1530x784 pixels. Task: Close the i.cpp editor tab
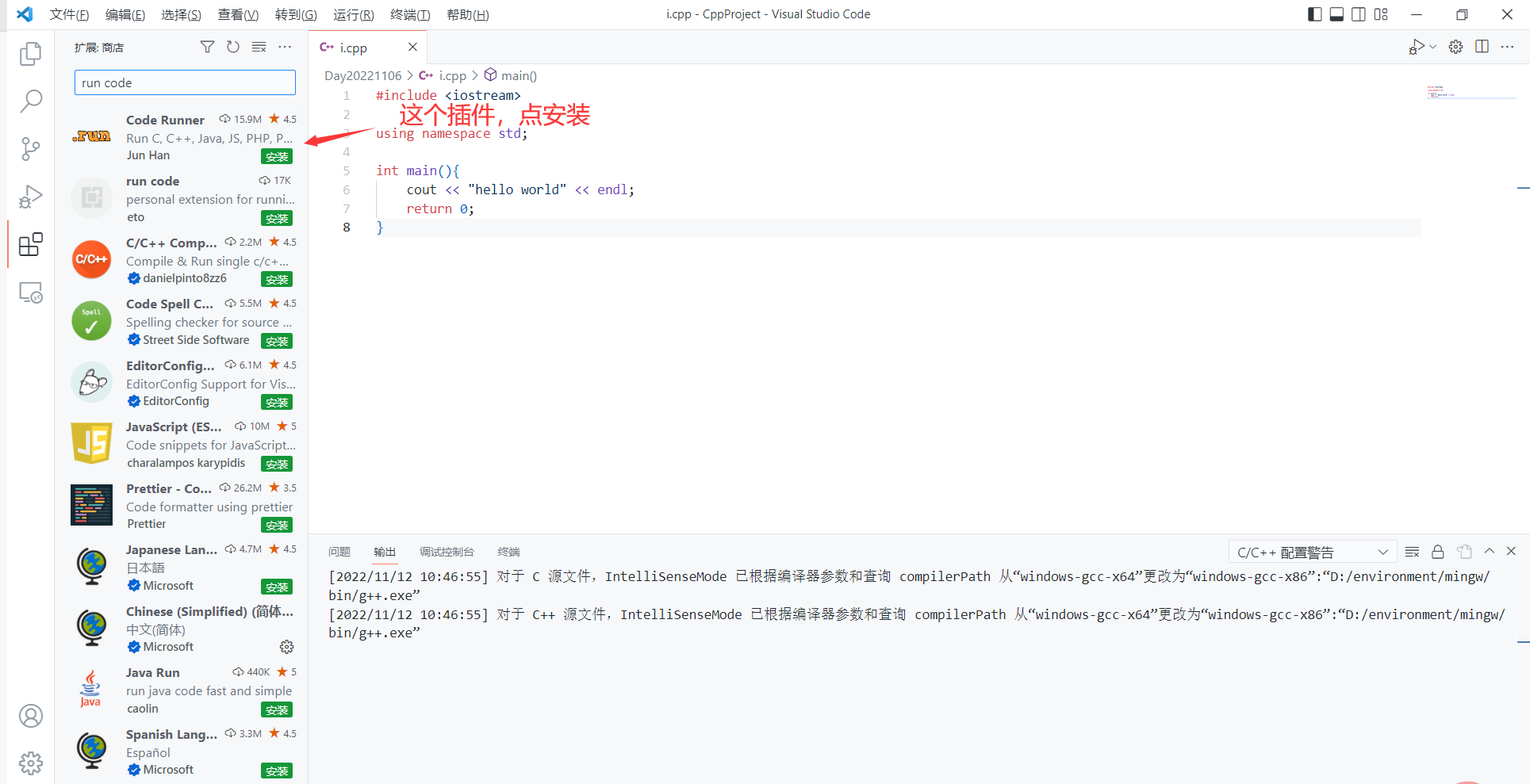[x=412, y=47]
